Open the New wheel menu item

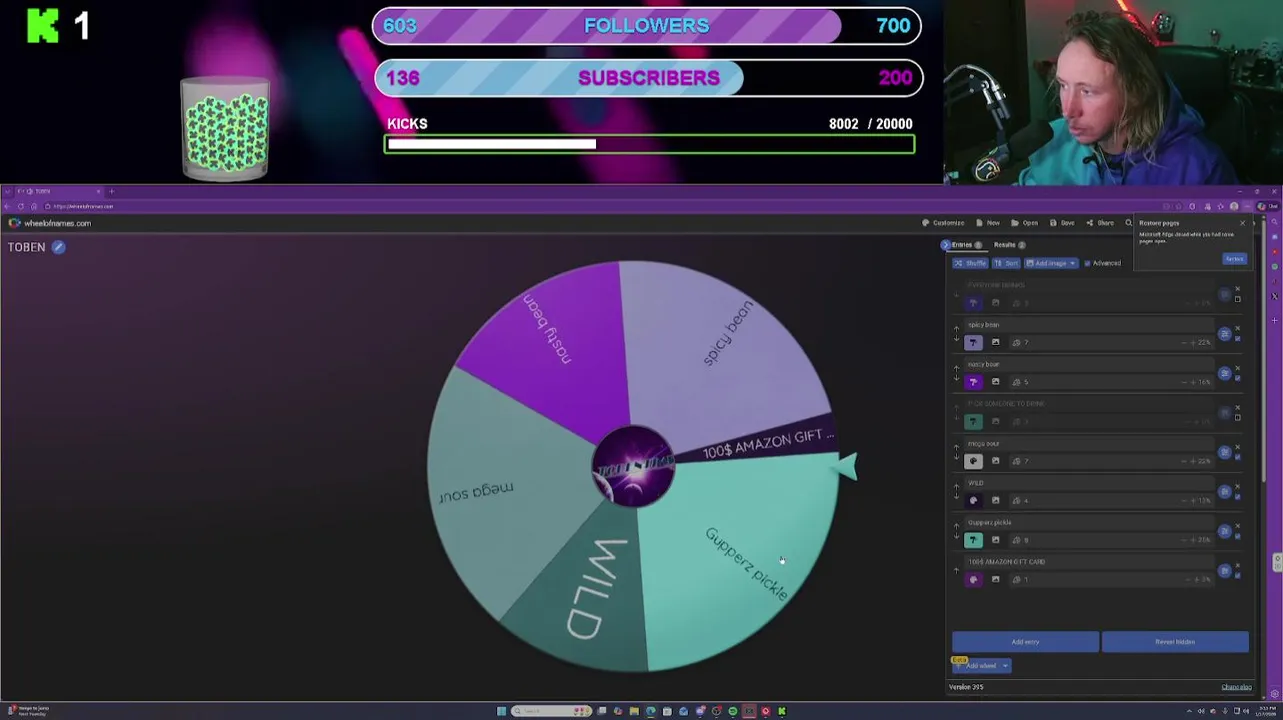(988, 223)
